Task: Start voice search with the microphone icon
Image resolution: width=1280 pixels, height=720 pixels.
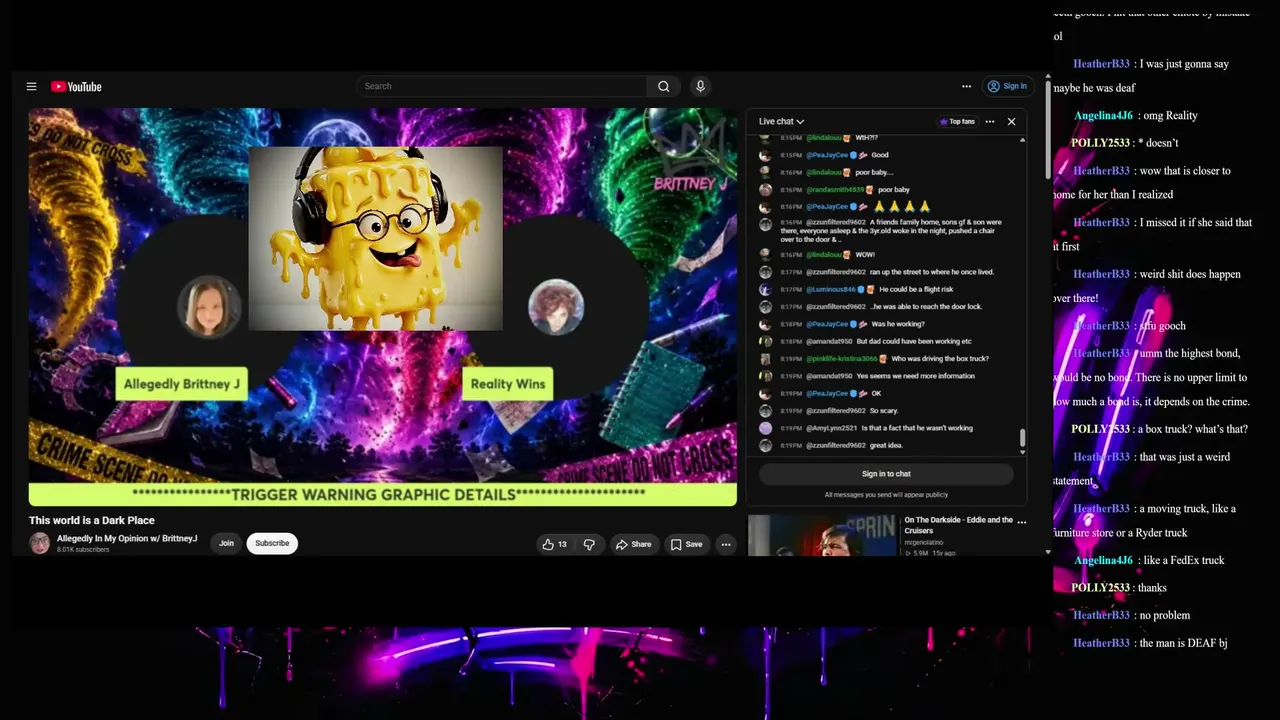Action: coord(700,87)
